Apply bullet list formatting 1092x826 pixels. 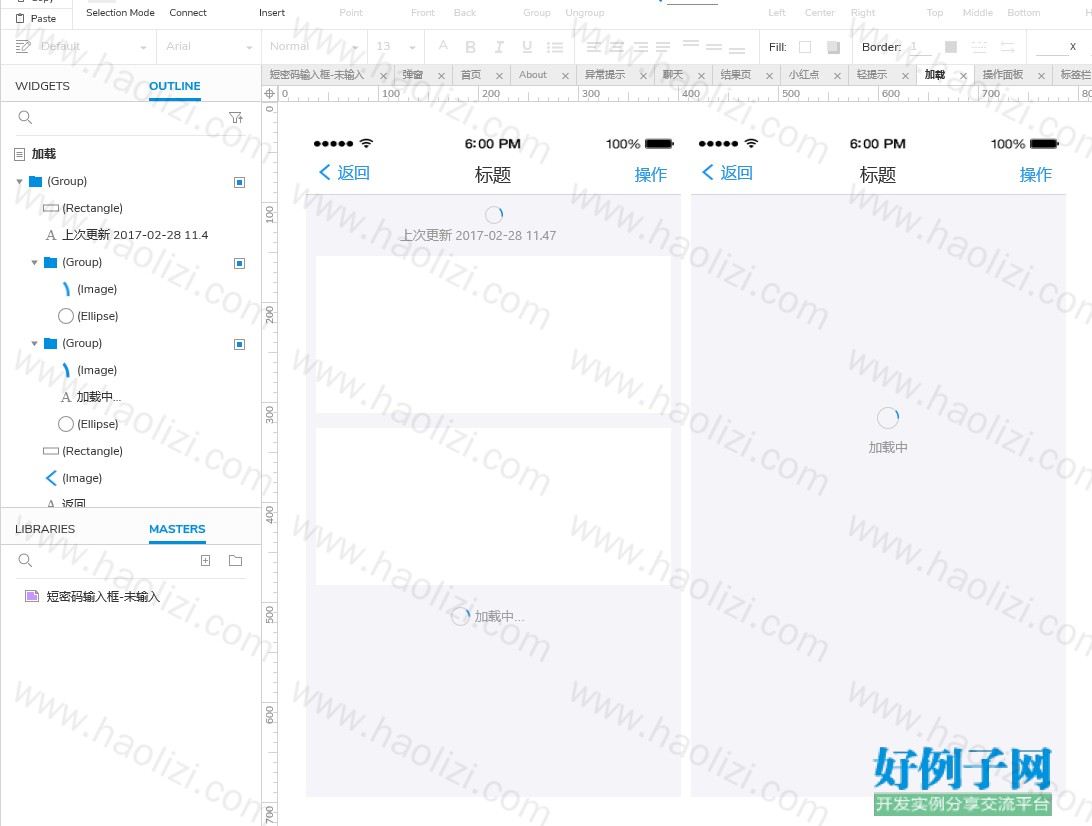pos(555,47)
